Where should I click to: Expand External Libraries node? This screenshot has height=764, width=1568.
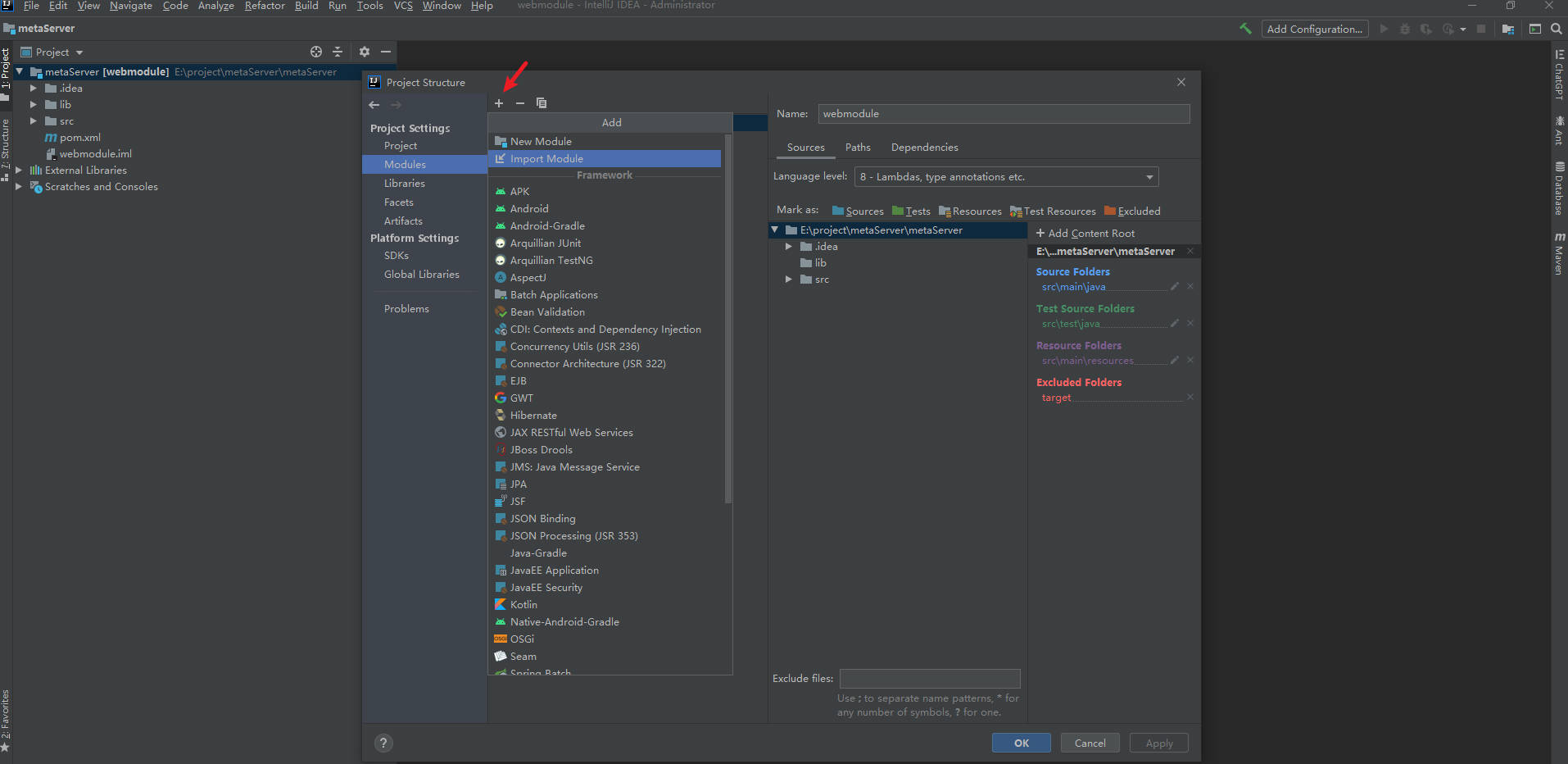click(x=19, y=170)
